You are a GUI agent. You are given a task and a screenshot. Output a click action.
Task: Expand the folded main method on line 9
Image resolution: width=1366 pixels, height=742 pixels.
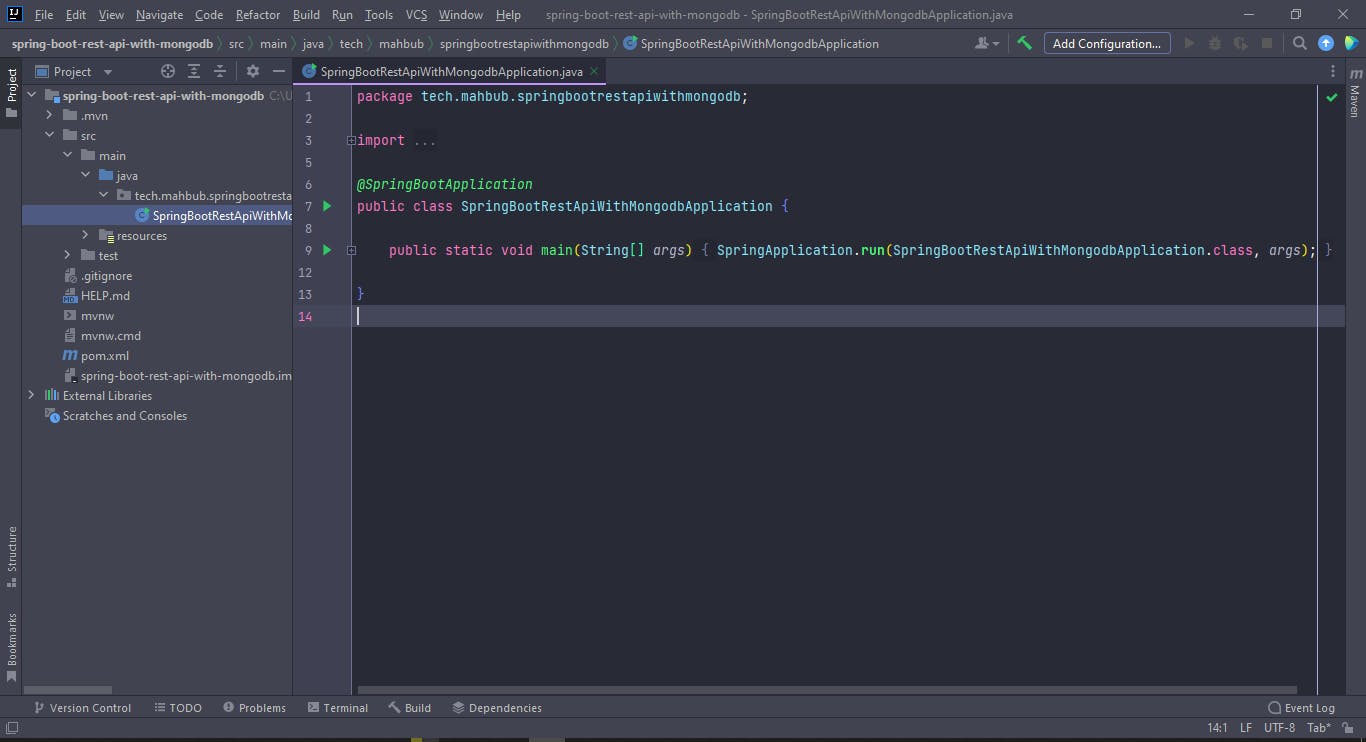point(351,250)
